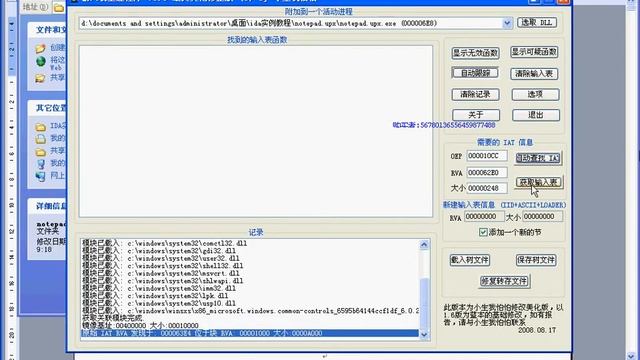Click the IAT RVA field showing 000062E0
The width and height of the screenshot is (640, 360).
(487, 172)
